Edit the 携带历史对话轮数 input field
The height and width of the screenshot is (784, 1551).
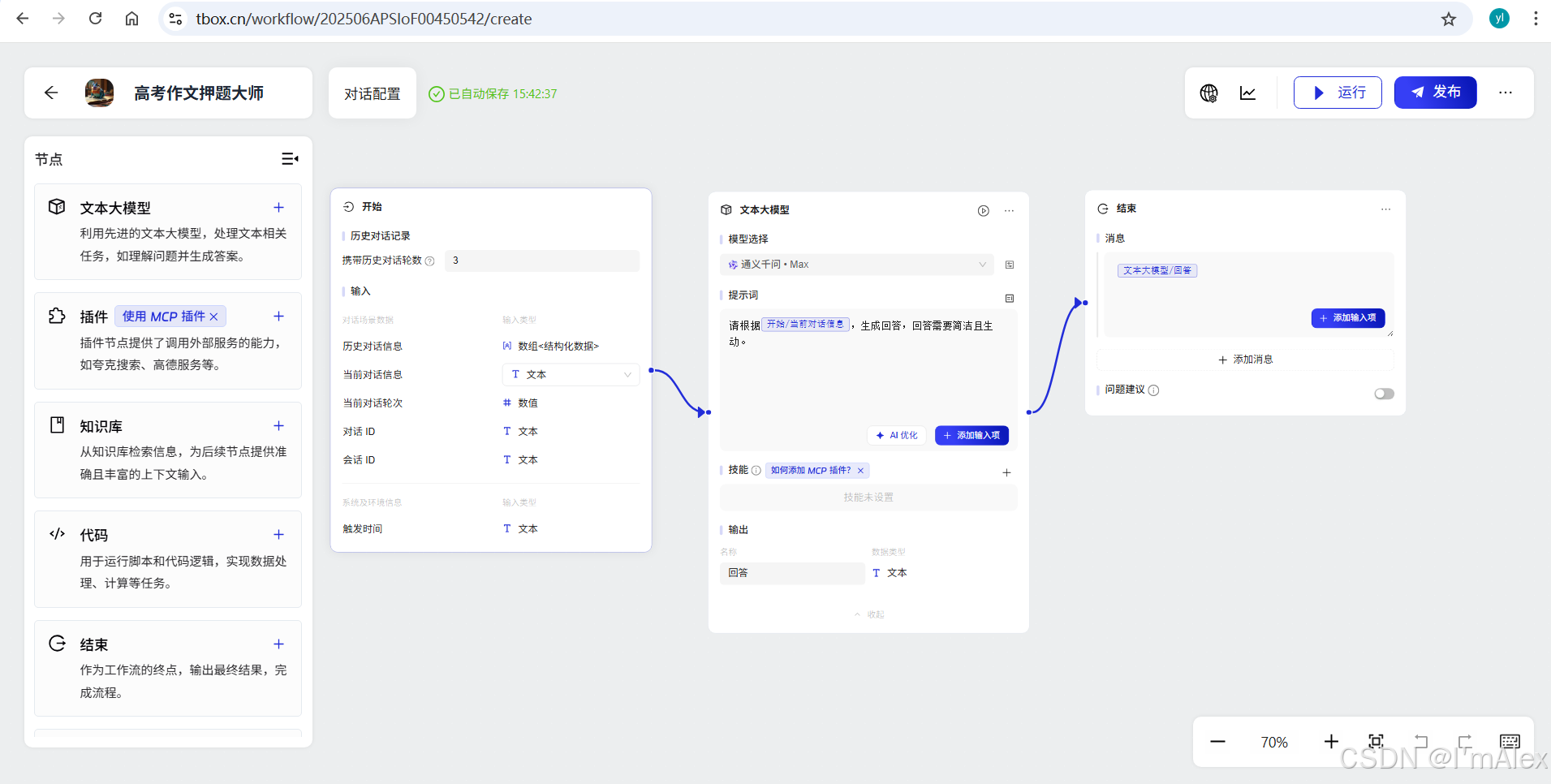tap(542, 261)
